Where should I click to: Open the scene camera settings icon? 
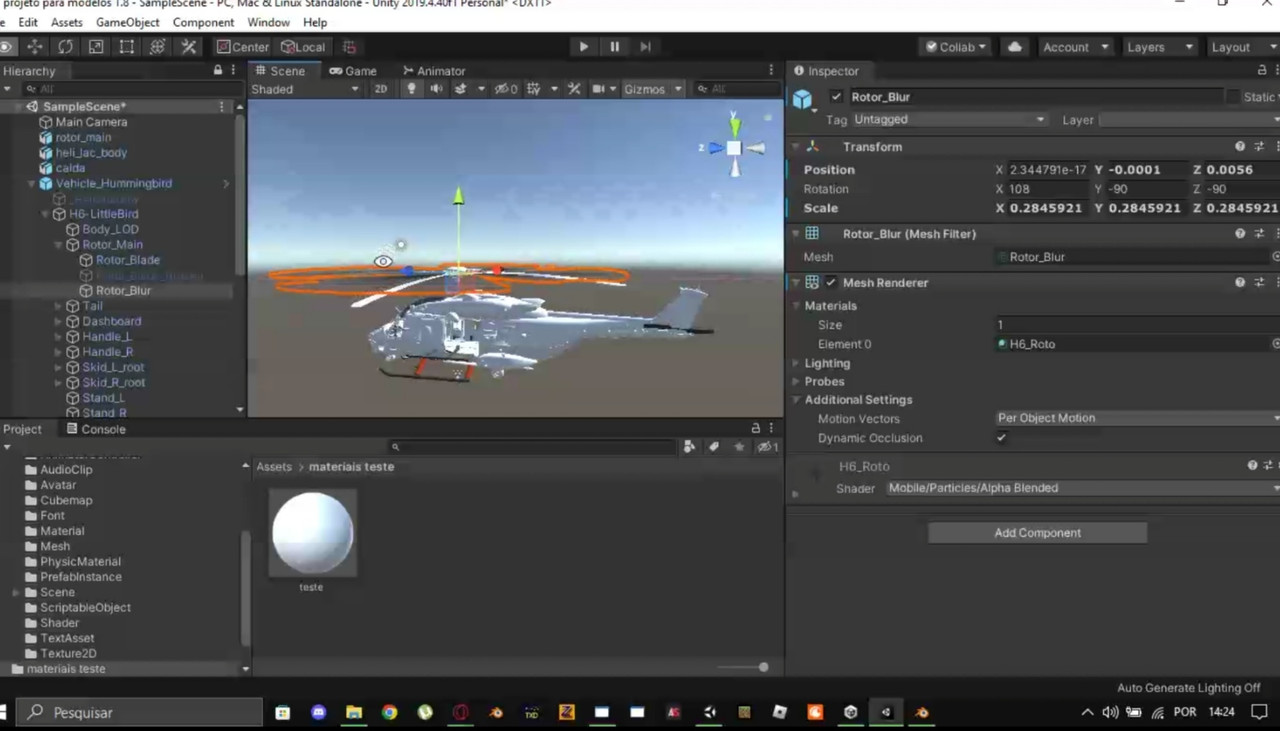click(601, 89)
